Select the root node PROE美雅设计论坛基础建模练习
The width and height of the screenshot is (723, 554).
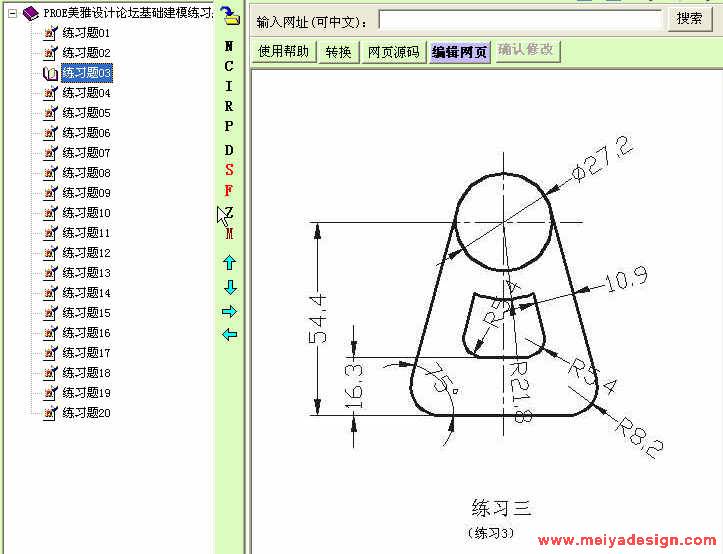click(x=129, y=13)
